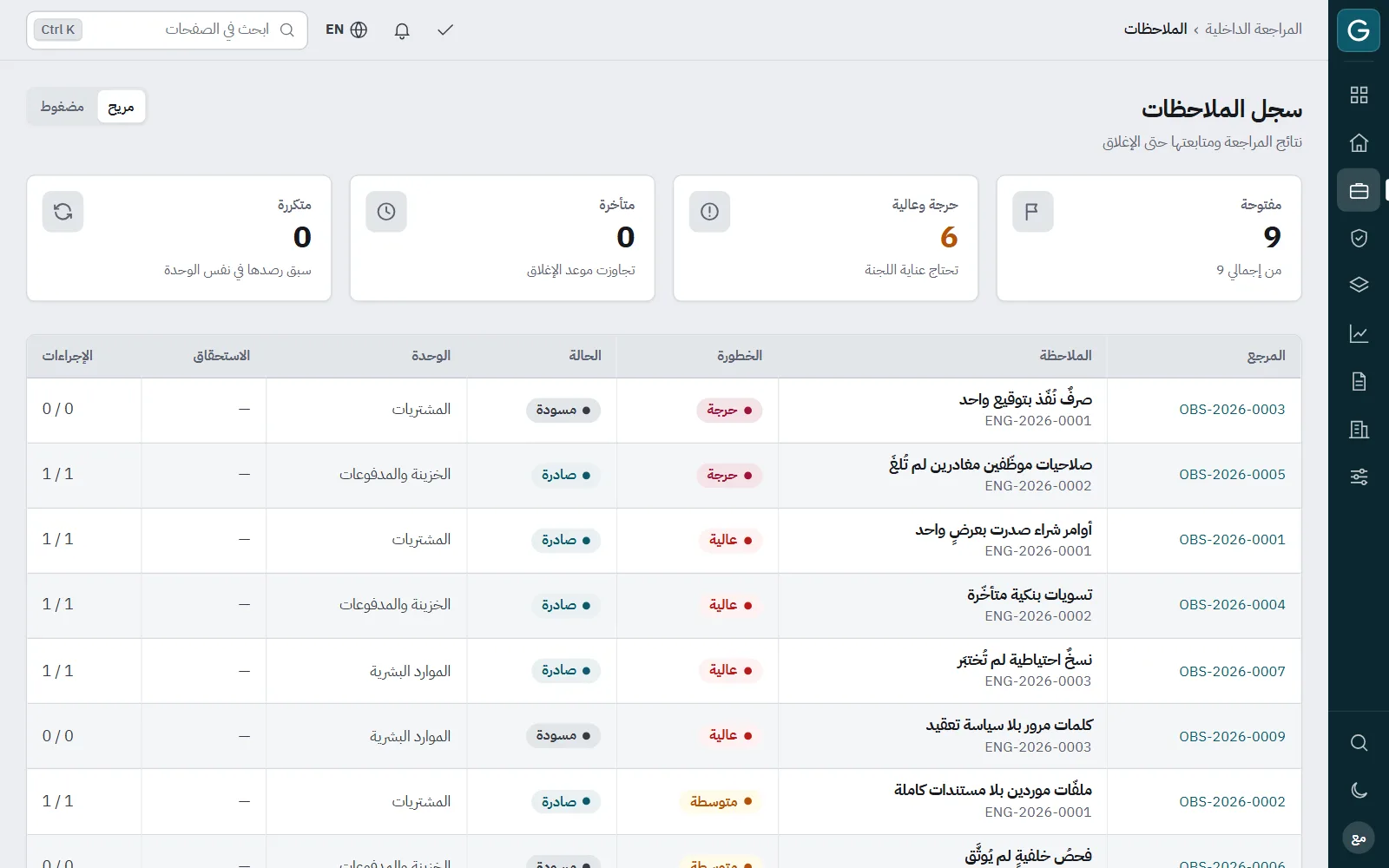The width and height of the screenshot is (1389, 868).
Task: Go to the home icon in sidebar
Action: point(1359,142)
